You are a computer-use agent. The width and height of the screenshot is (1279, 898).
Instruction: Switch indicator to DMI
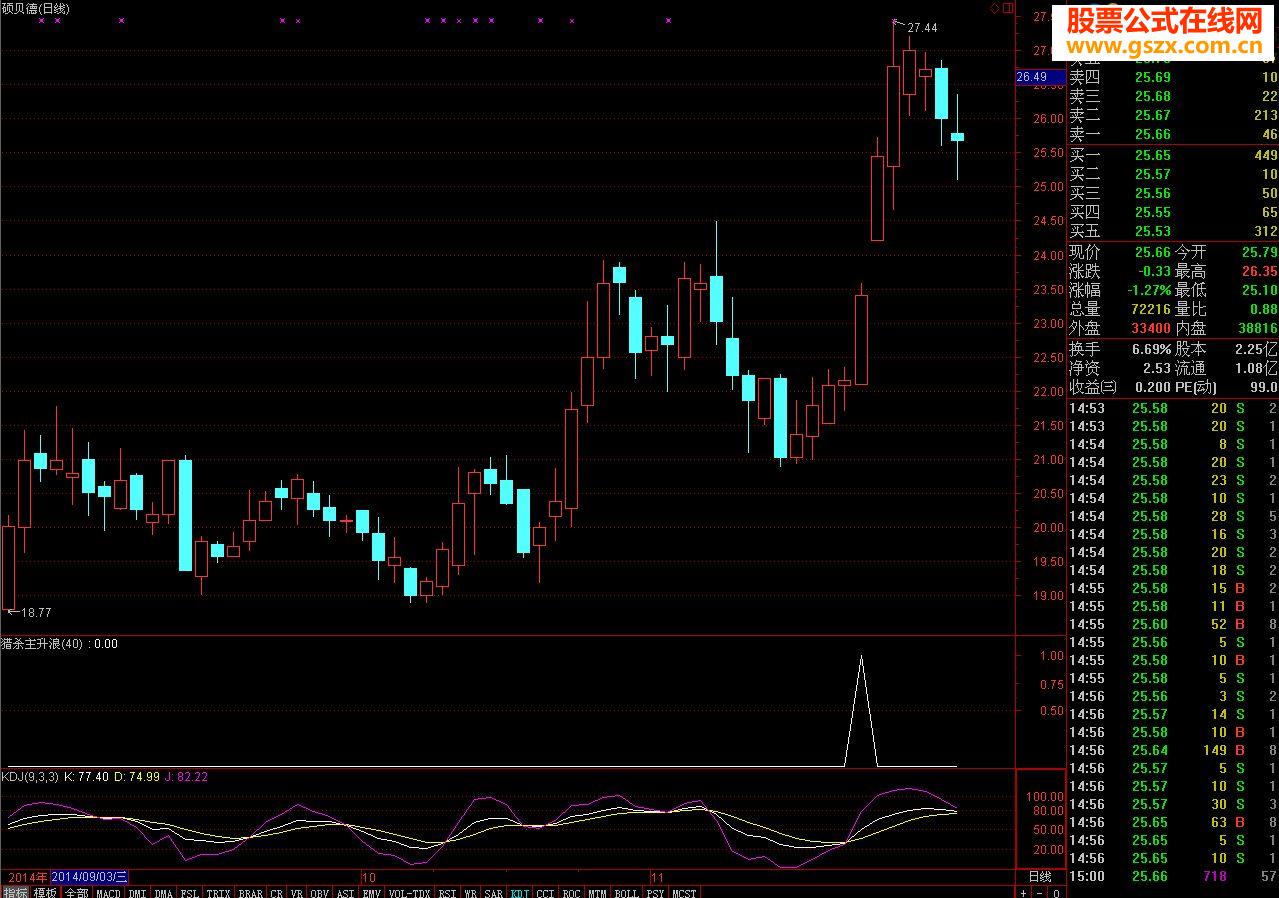pyautogui.click(x=138, y=892)
